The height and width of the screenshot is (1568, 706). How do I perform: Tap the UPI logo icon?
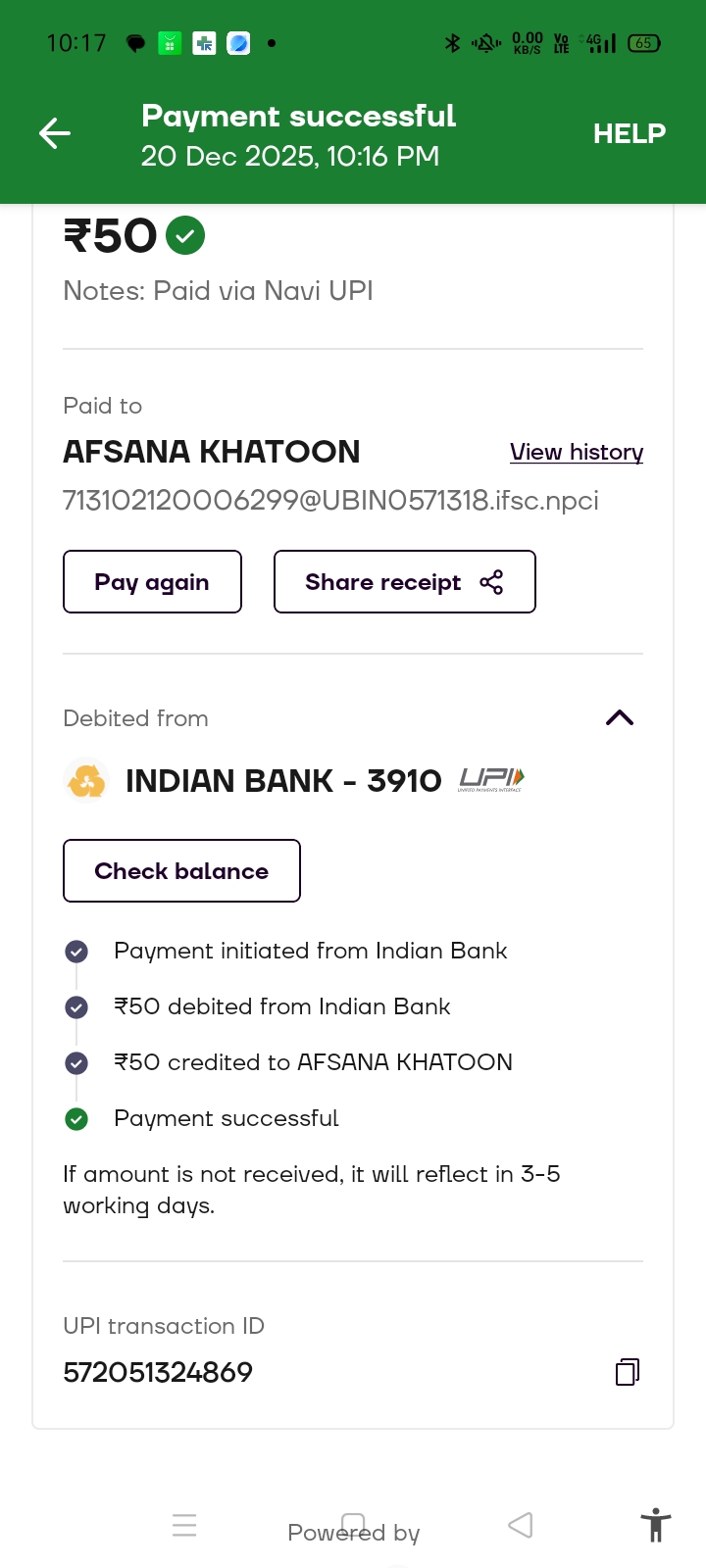(x=491, y=780)
